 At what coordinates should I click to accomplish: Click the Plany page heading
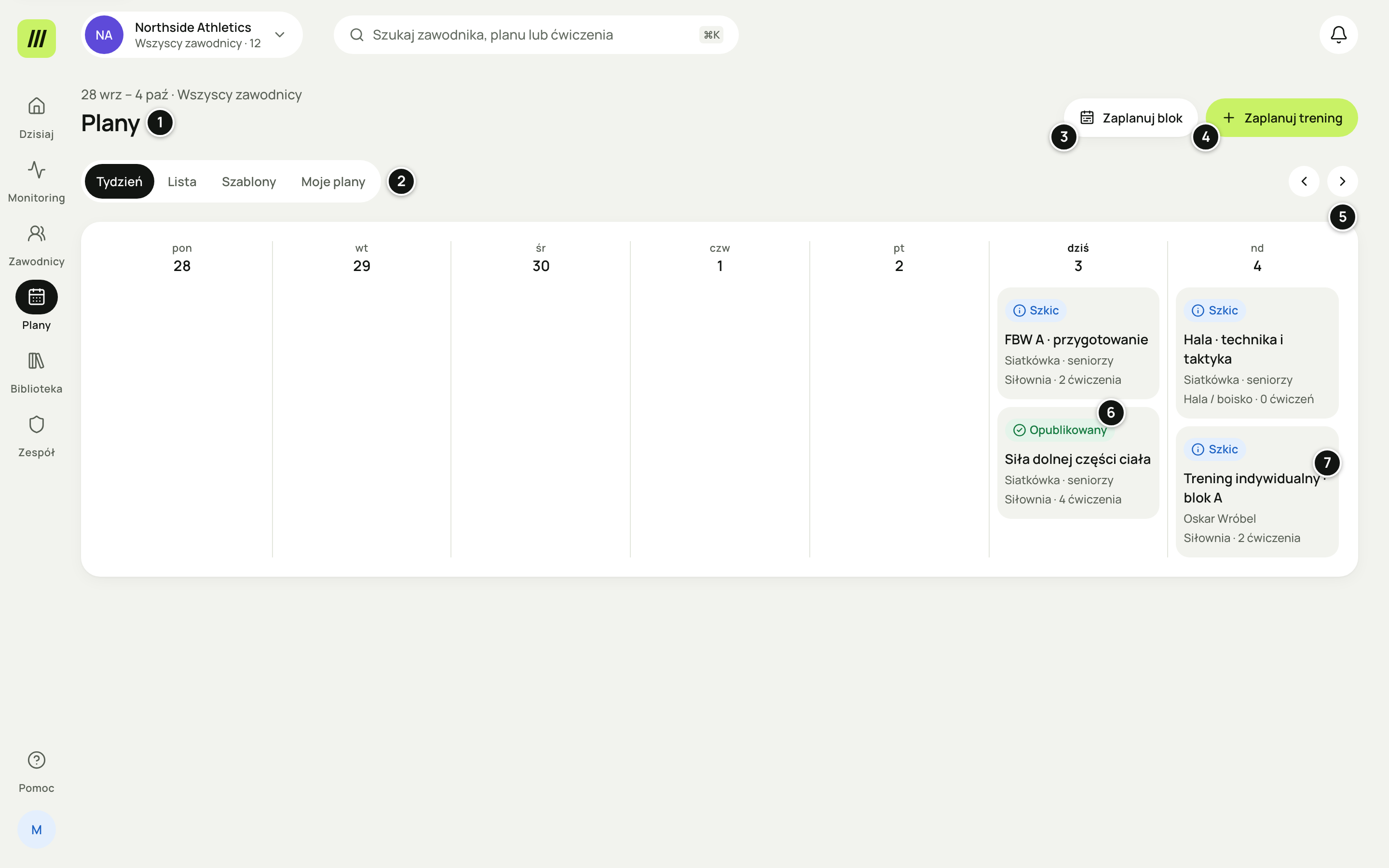110,123
